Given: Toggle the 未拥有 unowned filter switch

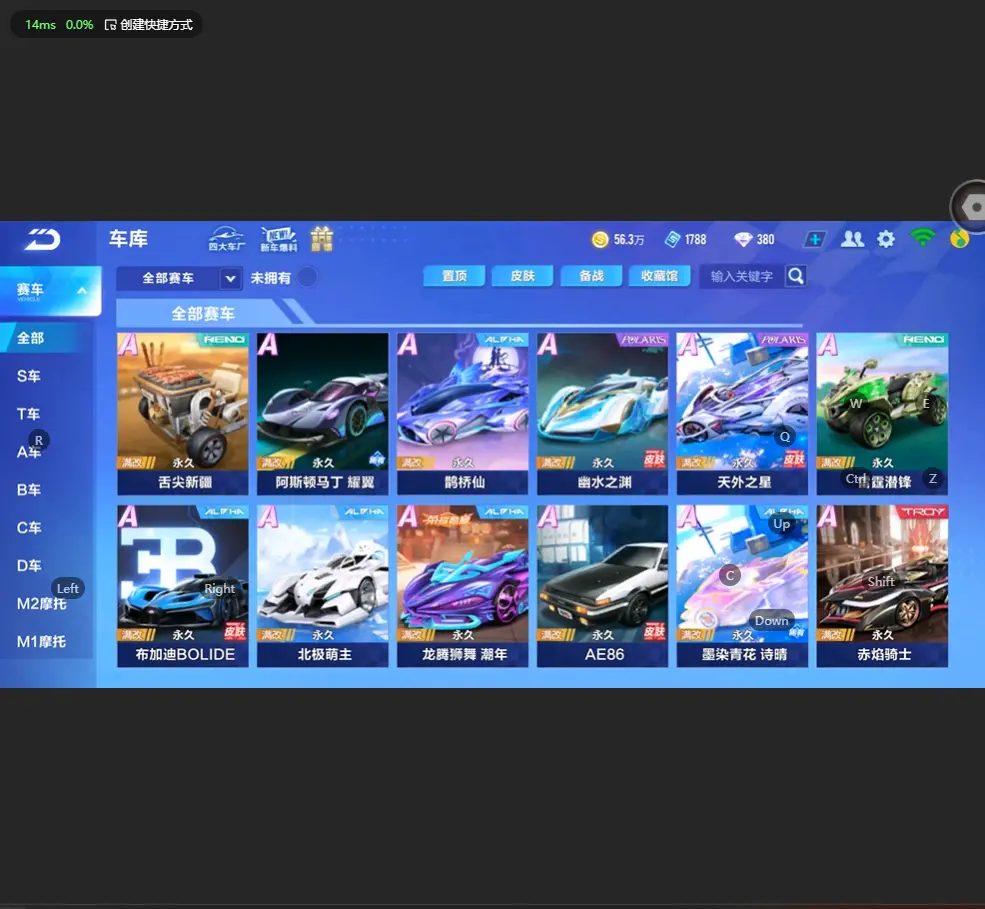Looking at the screenshot, I should [x=307, y=277].
